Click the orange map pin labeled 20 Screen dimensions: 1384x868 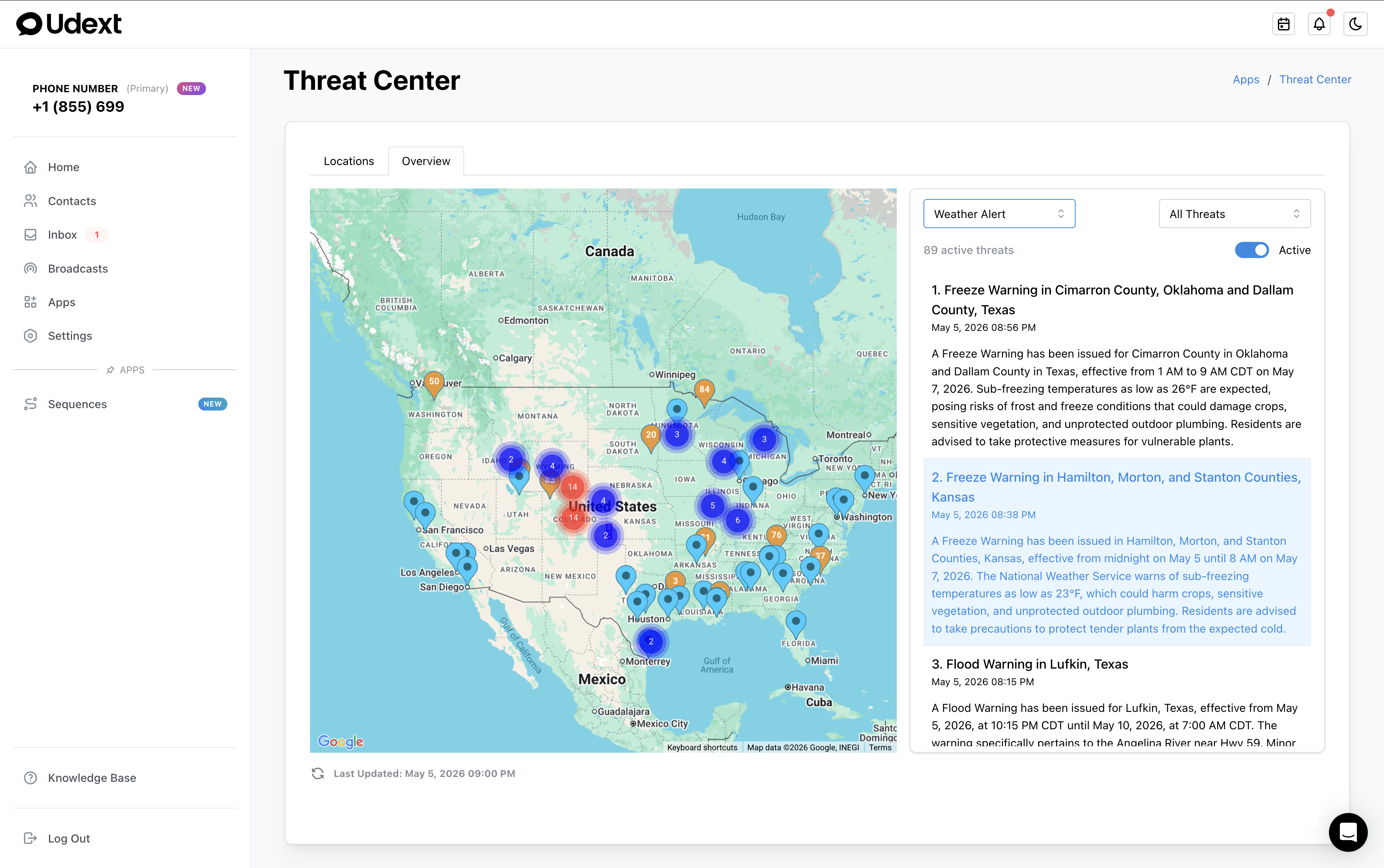[x=650, y=438]
